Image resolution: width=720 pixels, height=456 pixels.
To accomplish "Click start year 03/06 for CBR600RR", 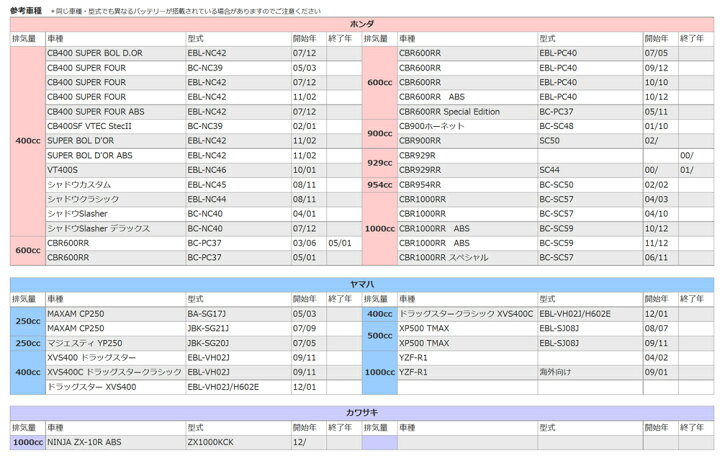I will pos(304,243).
